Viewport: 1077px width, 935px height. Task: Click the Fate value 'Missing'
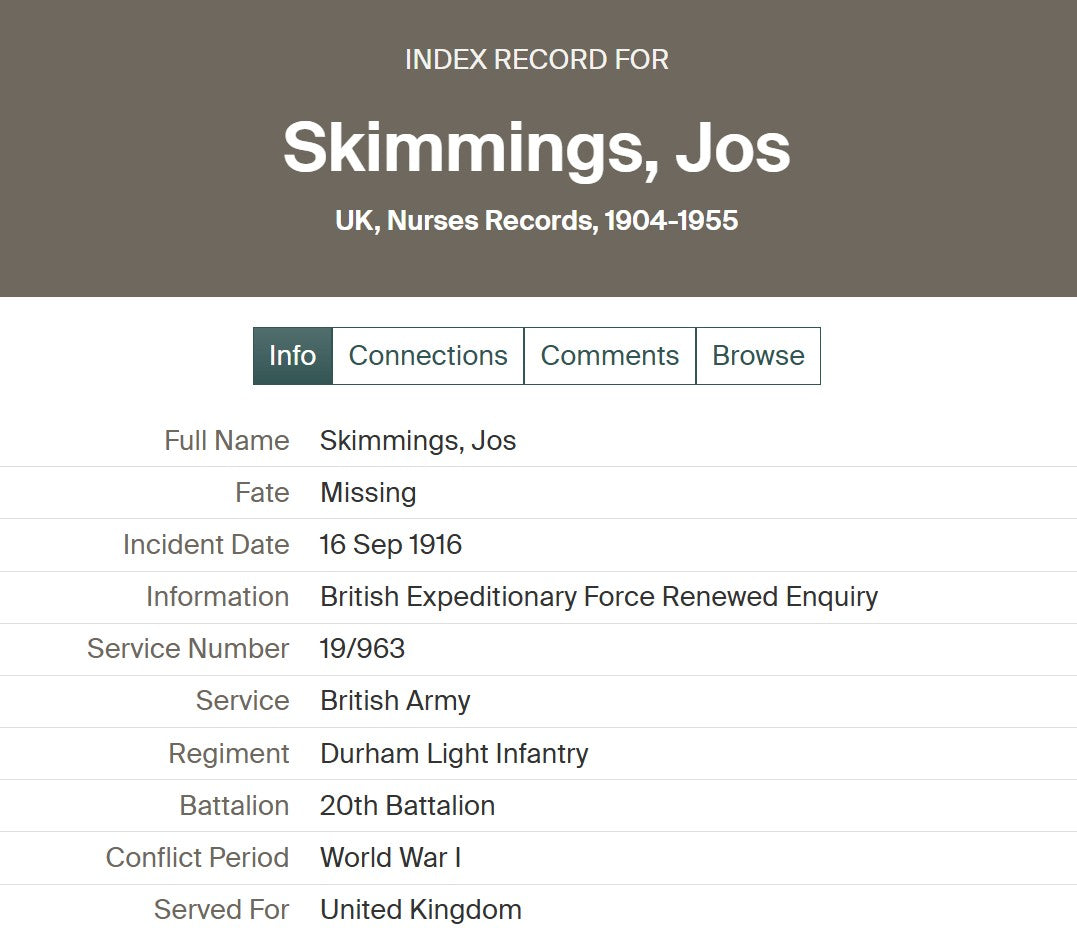coord(368,493)
